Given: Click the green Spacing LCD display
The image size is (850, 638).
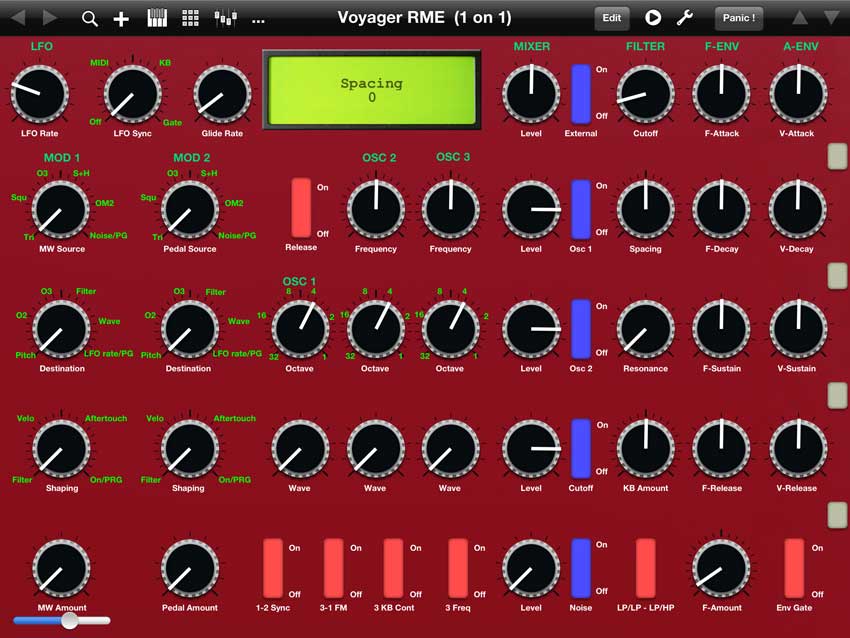Looking at the screenshot, I should [x=371, y=90].
